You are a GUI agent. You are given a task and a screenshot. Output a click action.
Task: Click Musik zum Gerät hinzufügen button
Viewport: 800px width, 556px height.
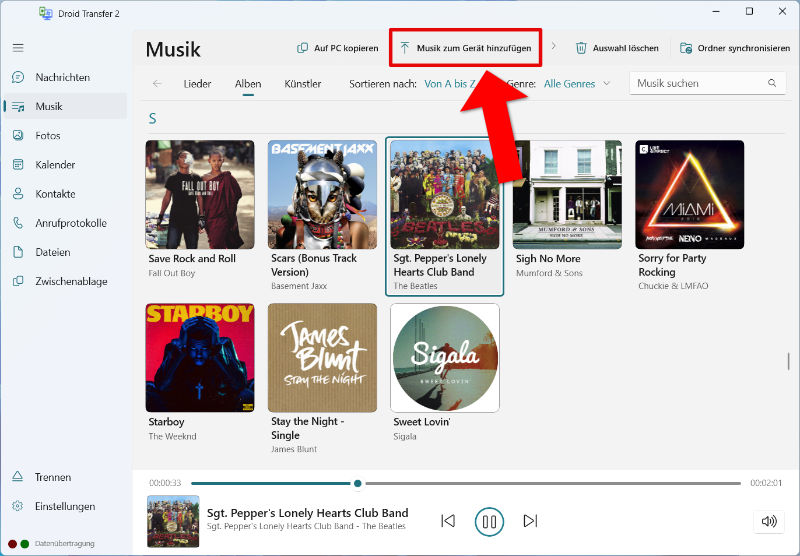pos(465,48)
